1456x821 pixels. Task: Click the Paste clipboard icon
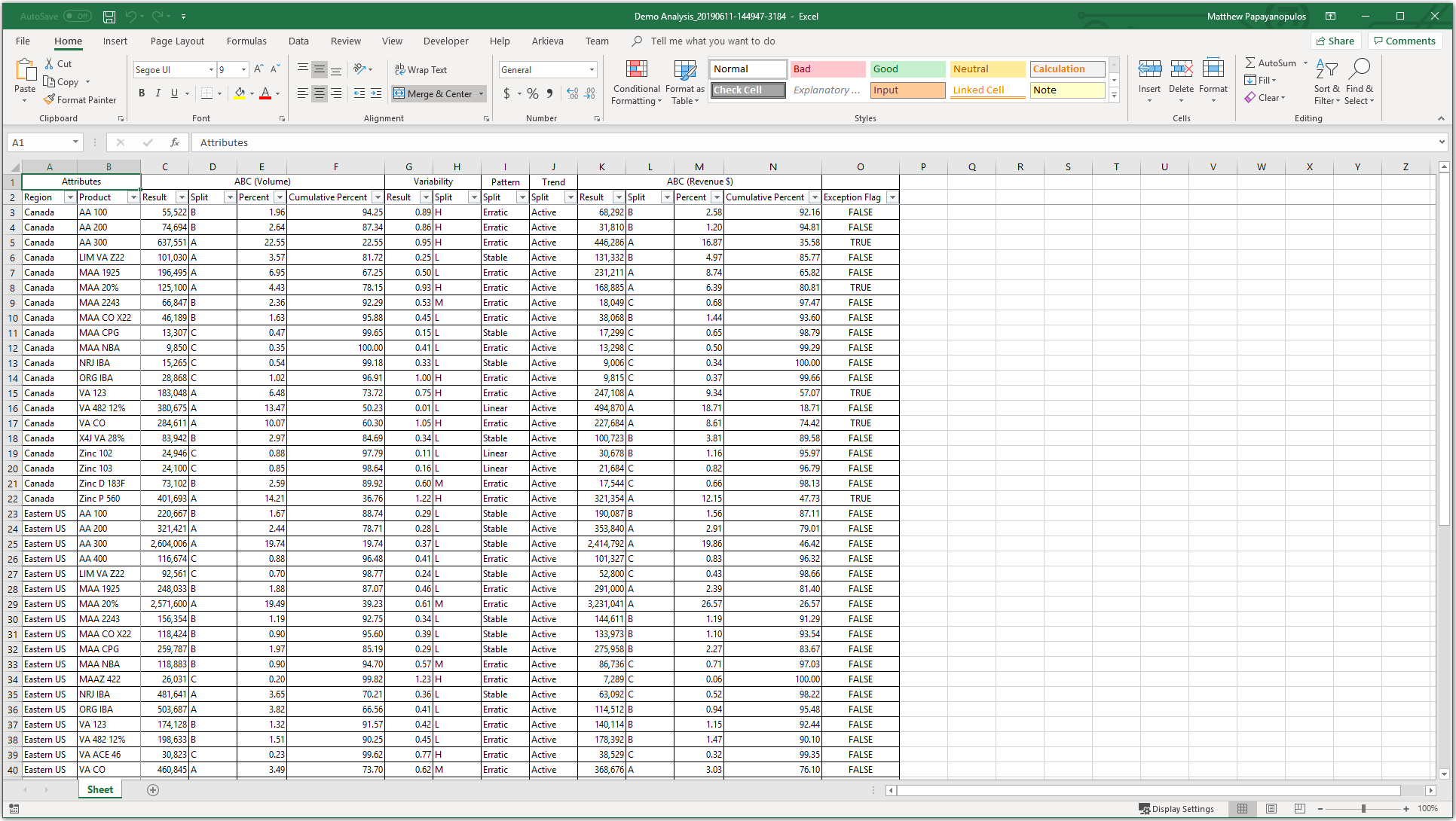(x=25, y=70)
